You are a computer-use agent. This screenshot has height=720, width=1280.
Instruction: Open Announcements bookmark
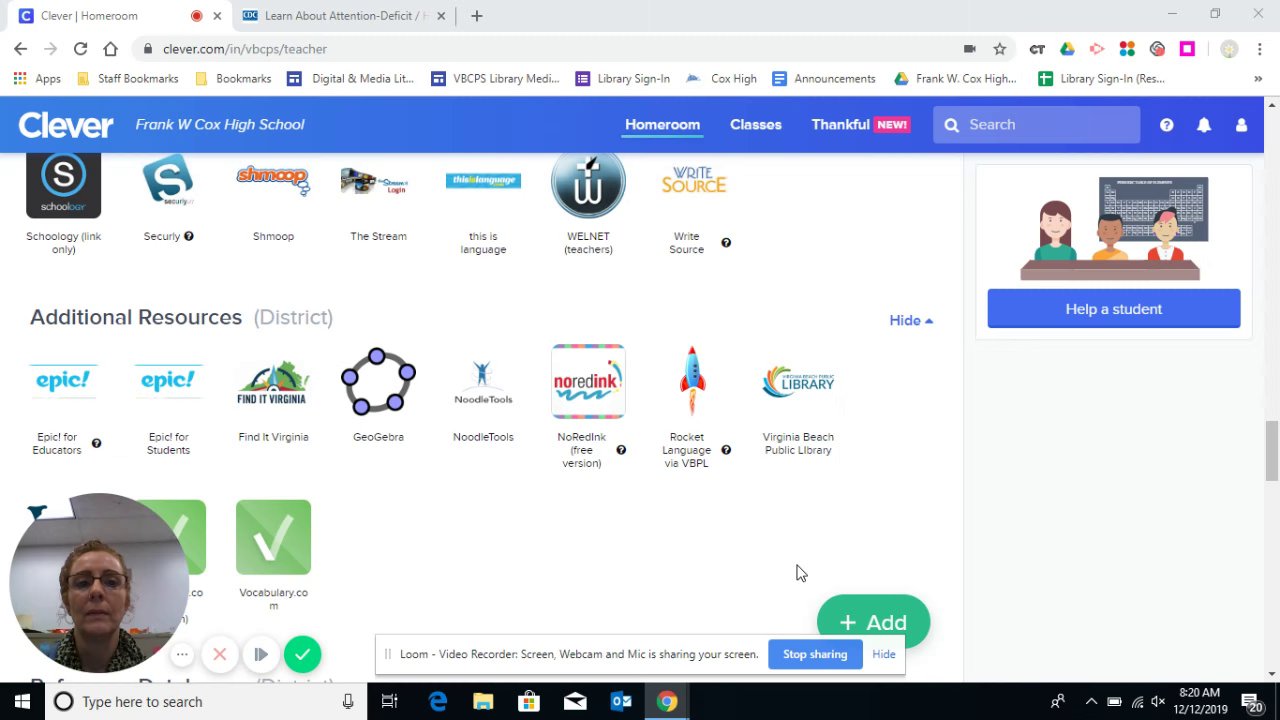coord(824,79)
